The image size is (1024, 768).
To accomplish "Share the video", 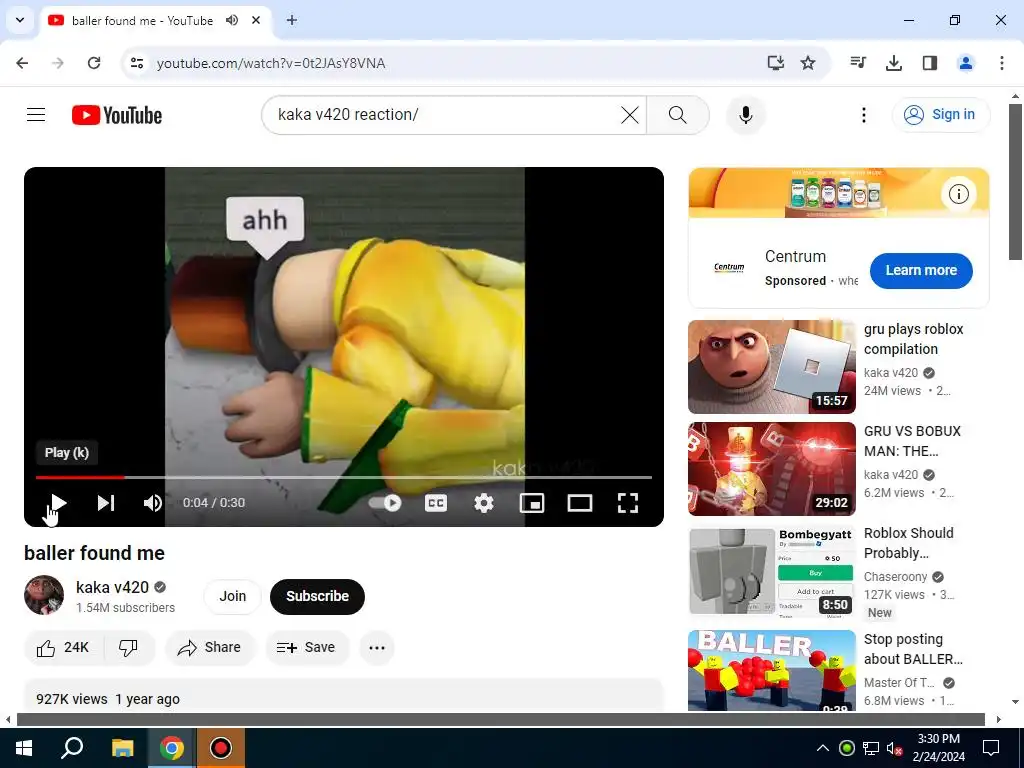I will coord(210,648).
